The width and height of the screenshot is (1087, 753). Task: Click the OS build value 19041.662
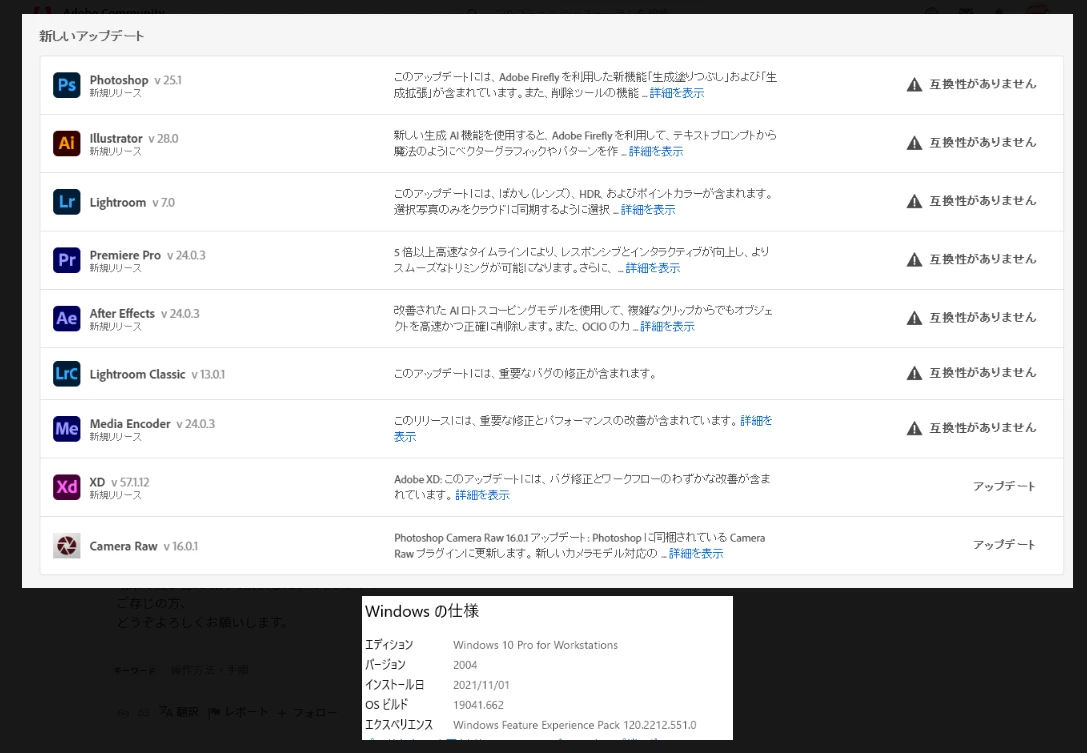click(478, 705)
